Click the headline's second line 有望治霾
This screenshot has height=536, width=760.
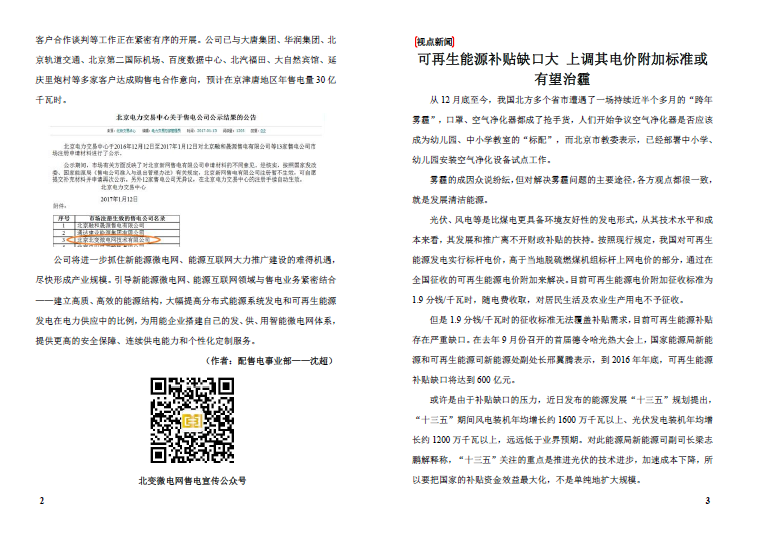click(x=562, y=79)
